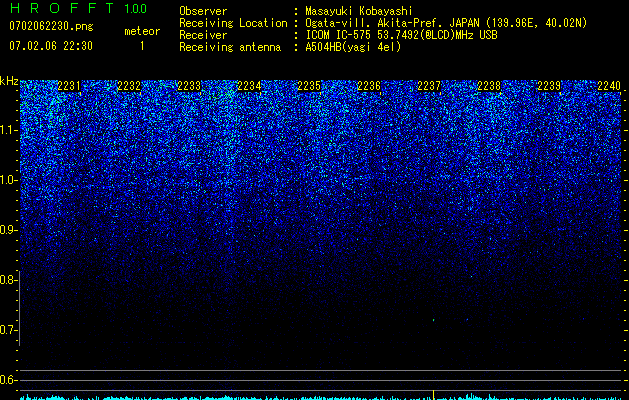This screenshot has width=629, height=400.
Task: Click time marker 2238
Action: point(489,86)
